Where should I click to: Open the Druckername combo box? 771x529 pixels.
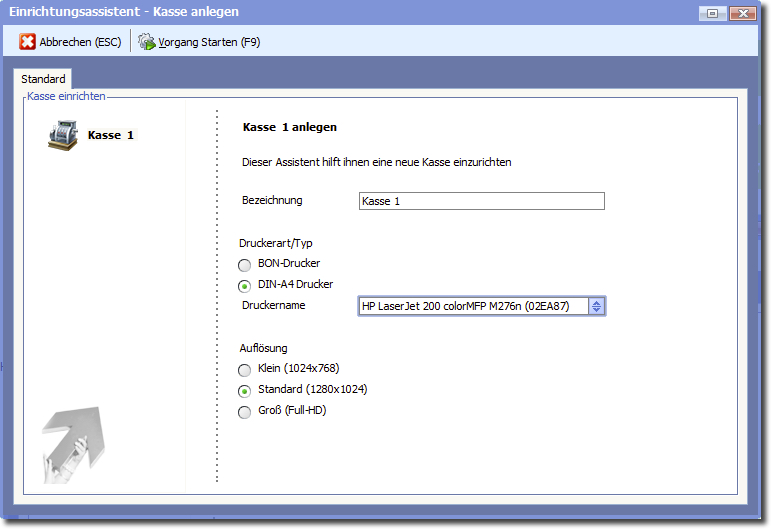point(472,306)
